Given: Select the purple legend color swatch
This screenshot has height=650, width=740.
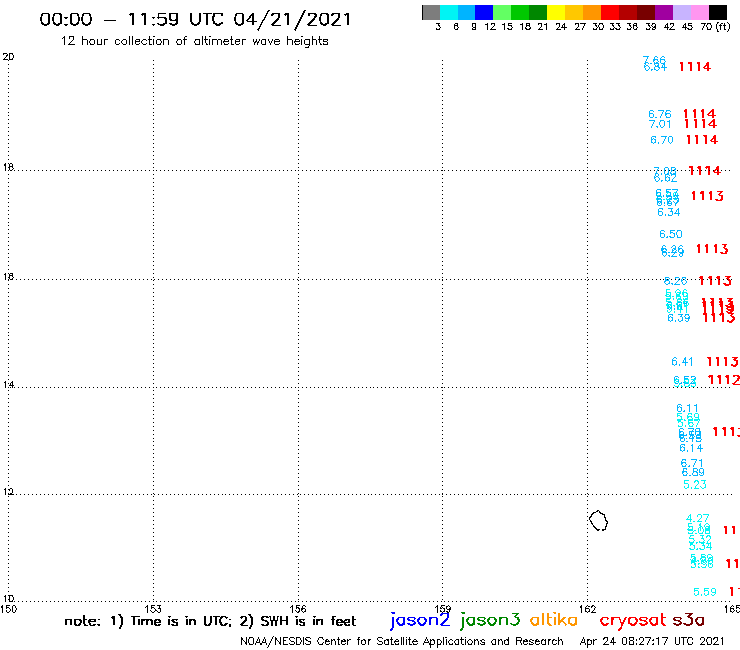Looking at the screenshot, I should click(x=664, y=12).
